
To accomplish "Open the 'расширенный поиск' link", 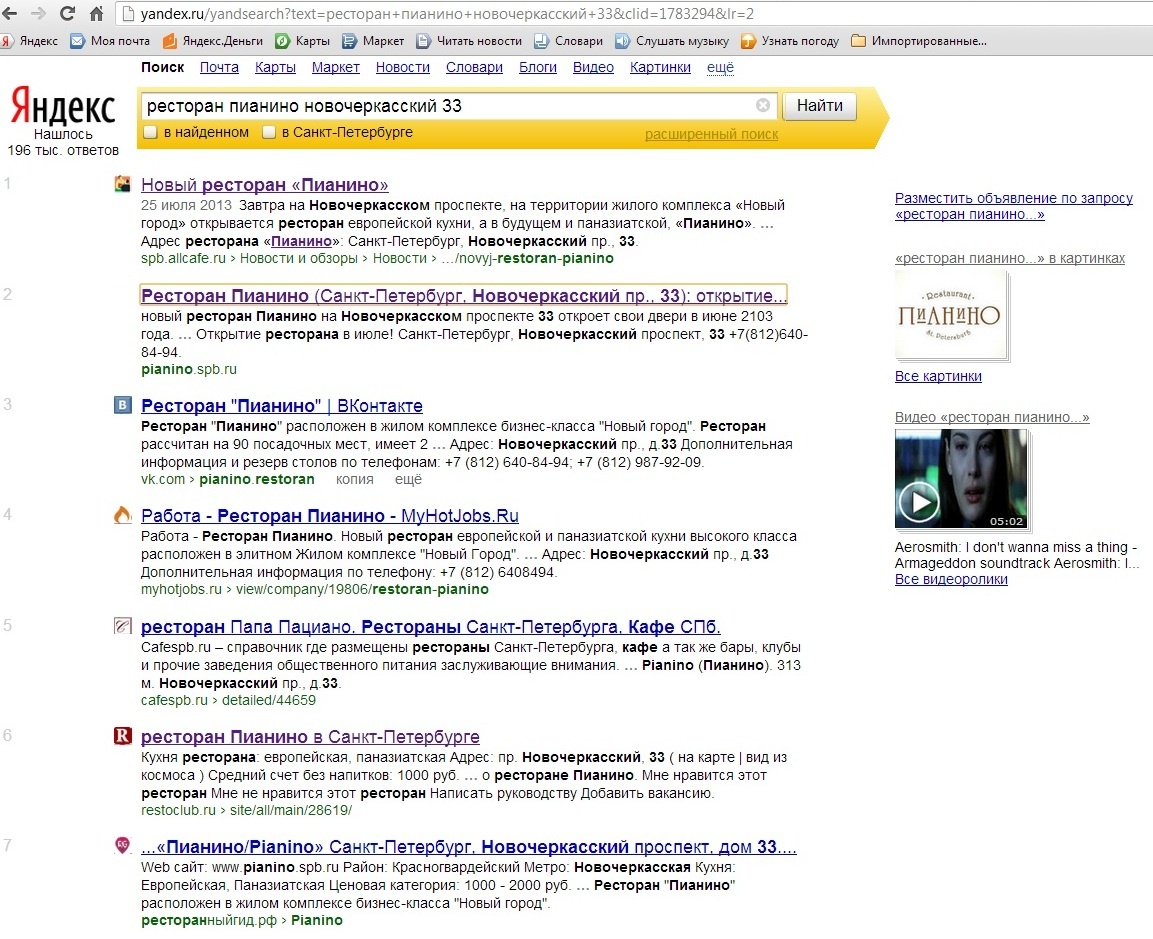I will [711, 135].
